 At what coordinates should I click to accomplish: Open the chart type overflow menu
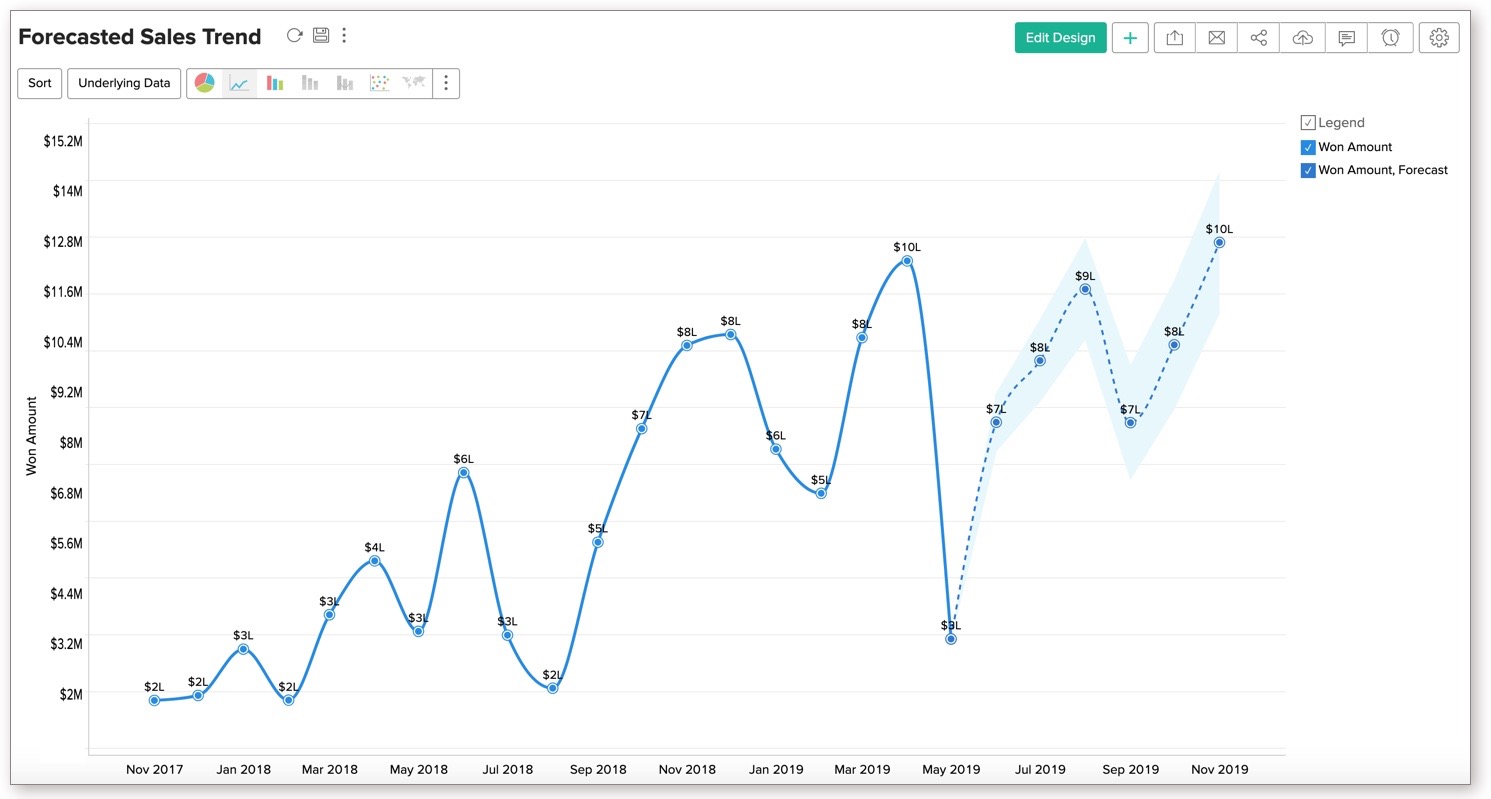[x=445, y=83]
